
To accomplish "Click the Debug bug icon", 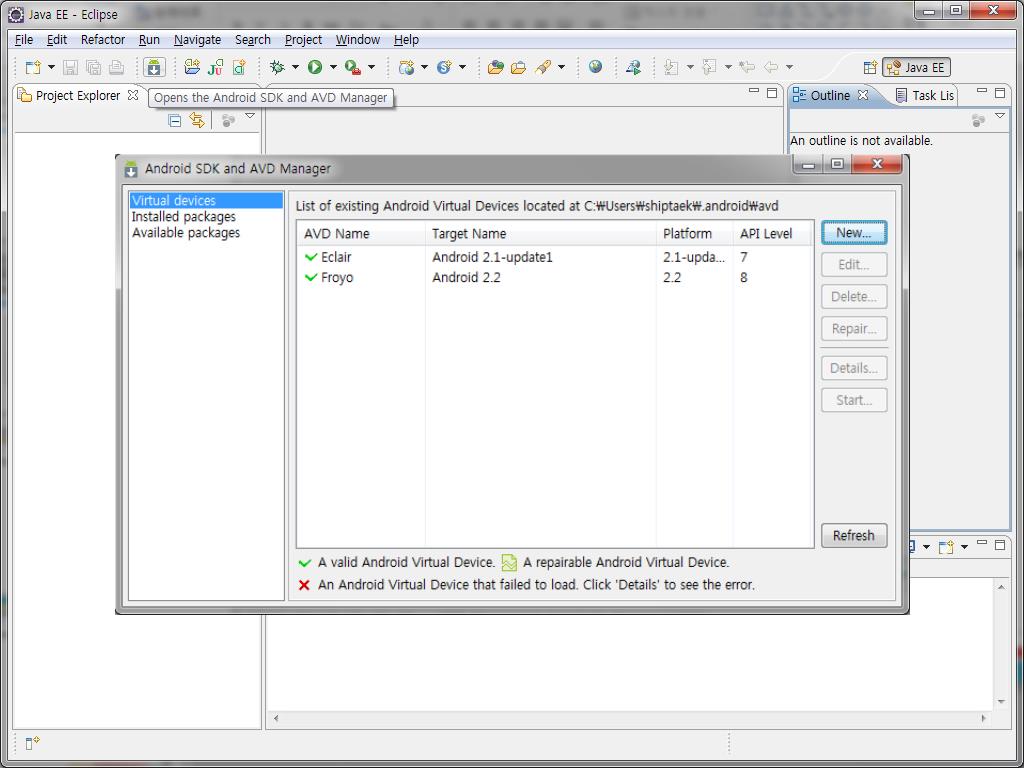I will tap(277, 67).
